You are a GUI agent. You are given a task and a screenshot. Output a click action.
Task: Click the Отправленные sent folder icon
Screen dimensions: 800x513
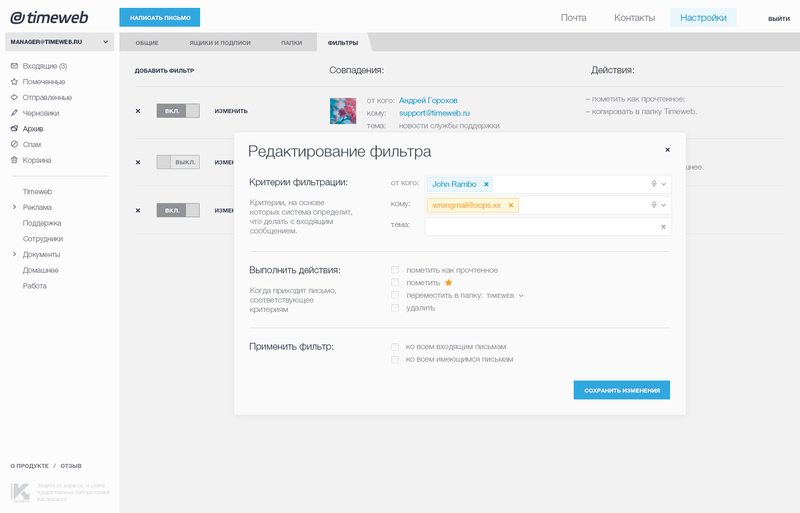tap(14, 97)
